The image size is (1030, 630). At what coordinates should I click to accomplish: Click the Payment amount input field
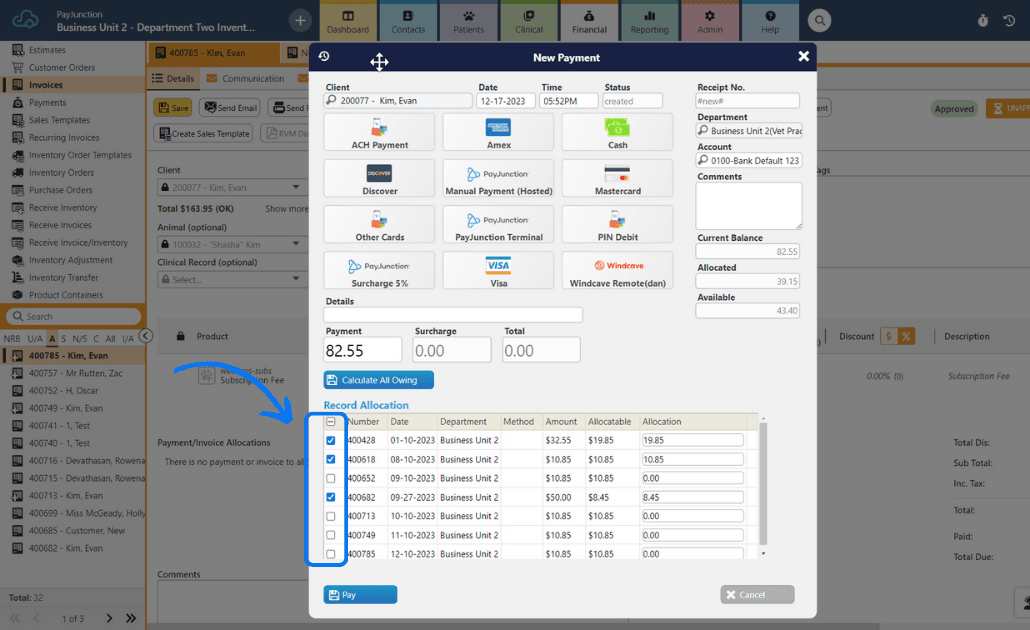(x=363, y=350)
